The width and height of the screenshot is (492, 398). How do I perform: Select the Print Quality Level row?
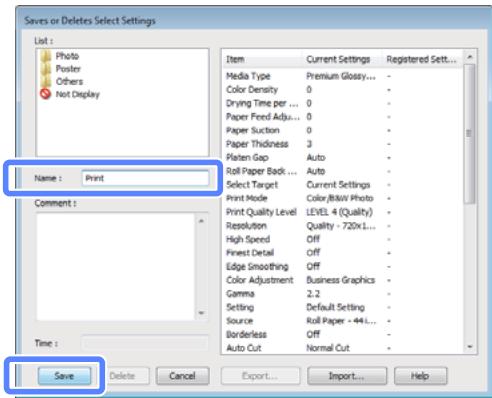point(343,212)
